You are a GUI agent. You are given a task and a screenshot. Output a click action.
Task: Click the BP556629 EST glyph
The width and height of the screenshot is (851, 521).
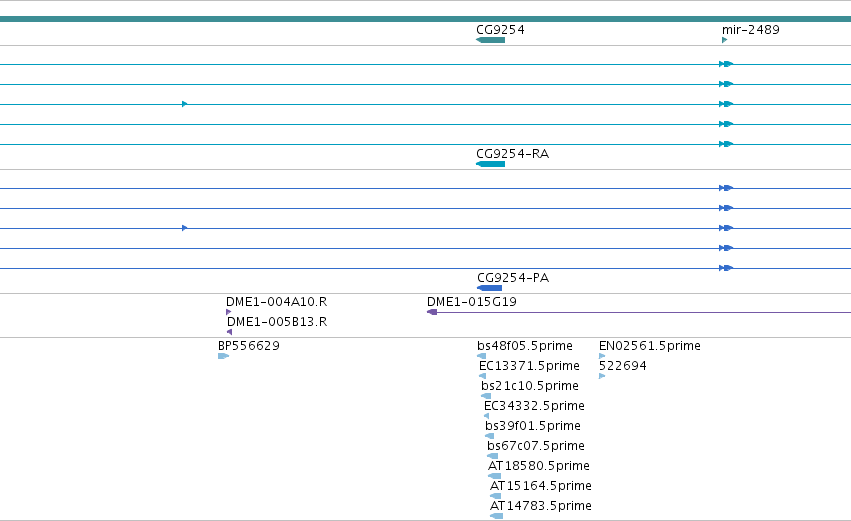pos(224,356)
